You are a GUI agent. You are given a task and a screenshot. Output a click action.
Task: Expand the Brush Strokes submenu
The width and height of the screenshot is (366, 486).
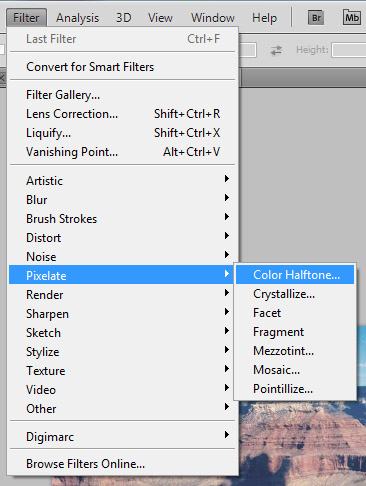[123, 219]
